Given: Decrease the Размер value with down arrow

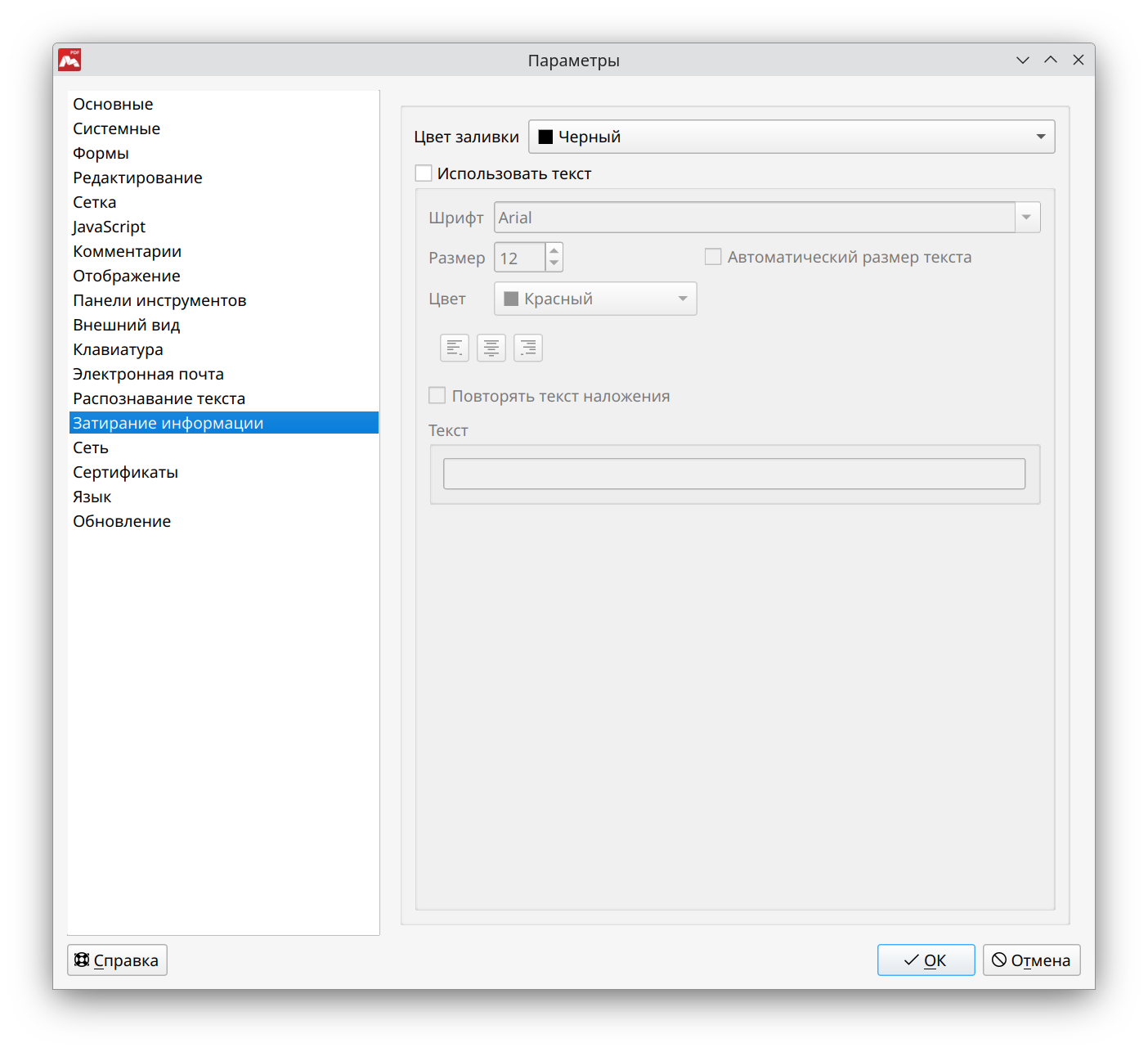Looking at the screenshot, I should tap(554, 263).
